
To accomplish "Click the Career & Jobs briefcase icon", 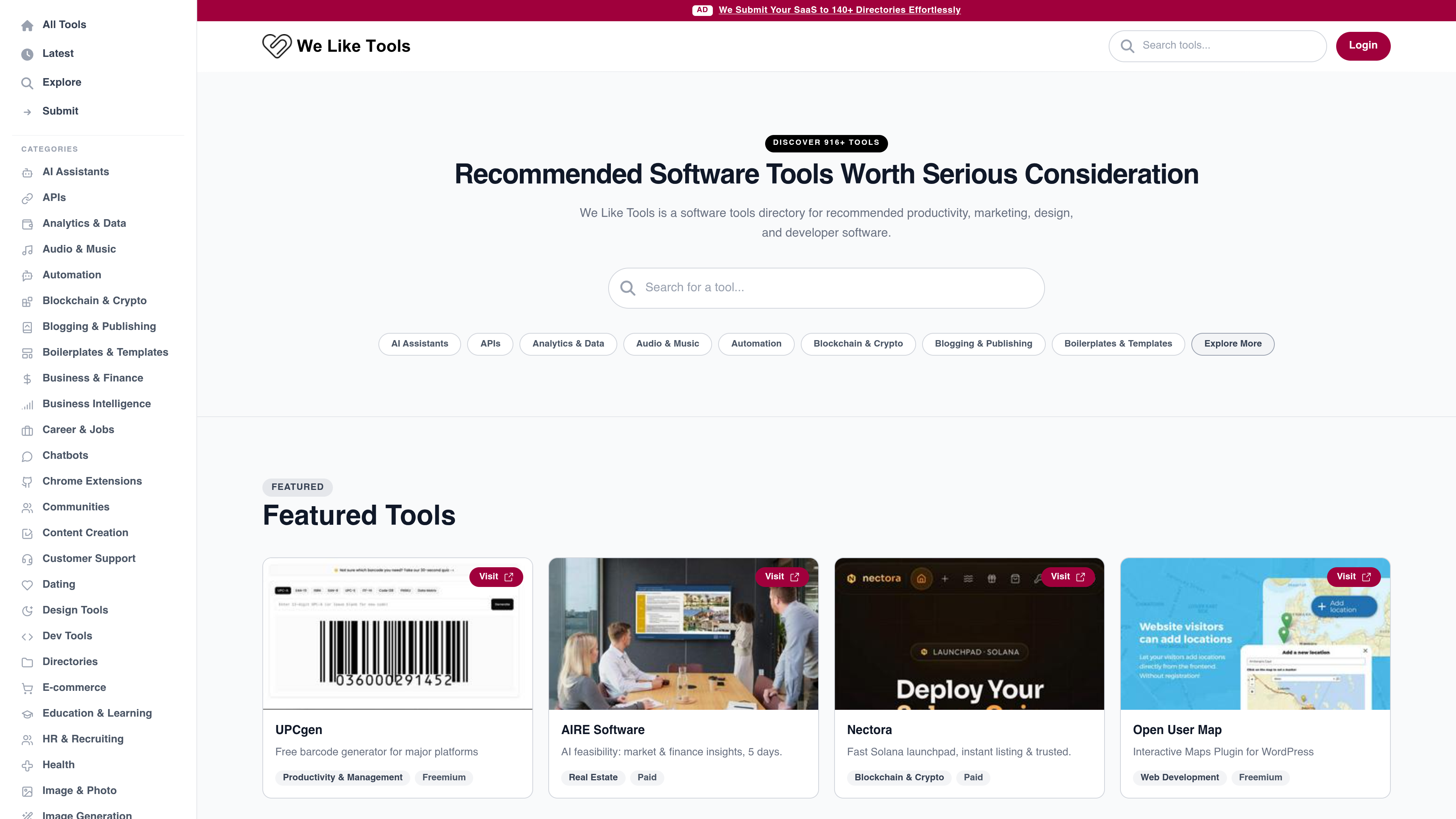I will (x=27, y=431).
